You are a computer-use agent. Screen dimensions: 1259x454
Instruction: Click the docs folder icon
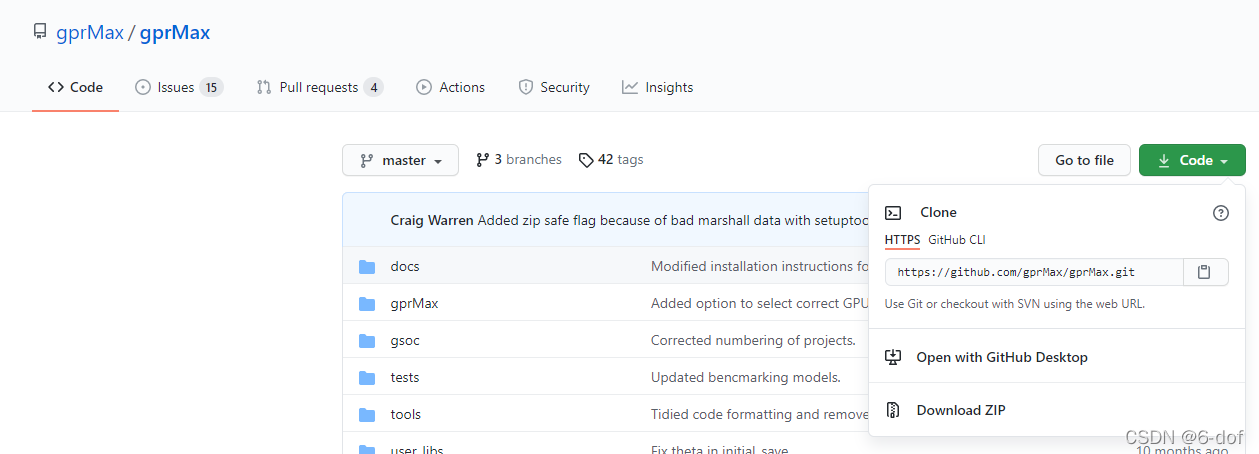[367, 267]
